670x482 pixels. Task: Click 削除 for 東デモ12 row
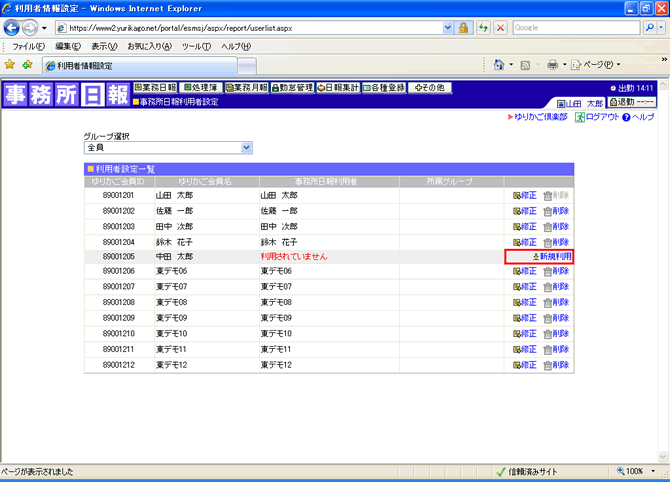tap(556, 365)
